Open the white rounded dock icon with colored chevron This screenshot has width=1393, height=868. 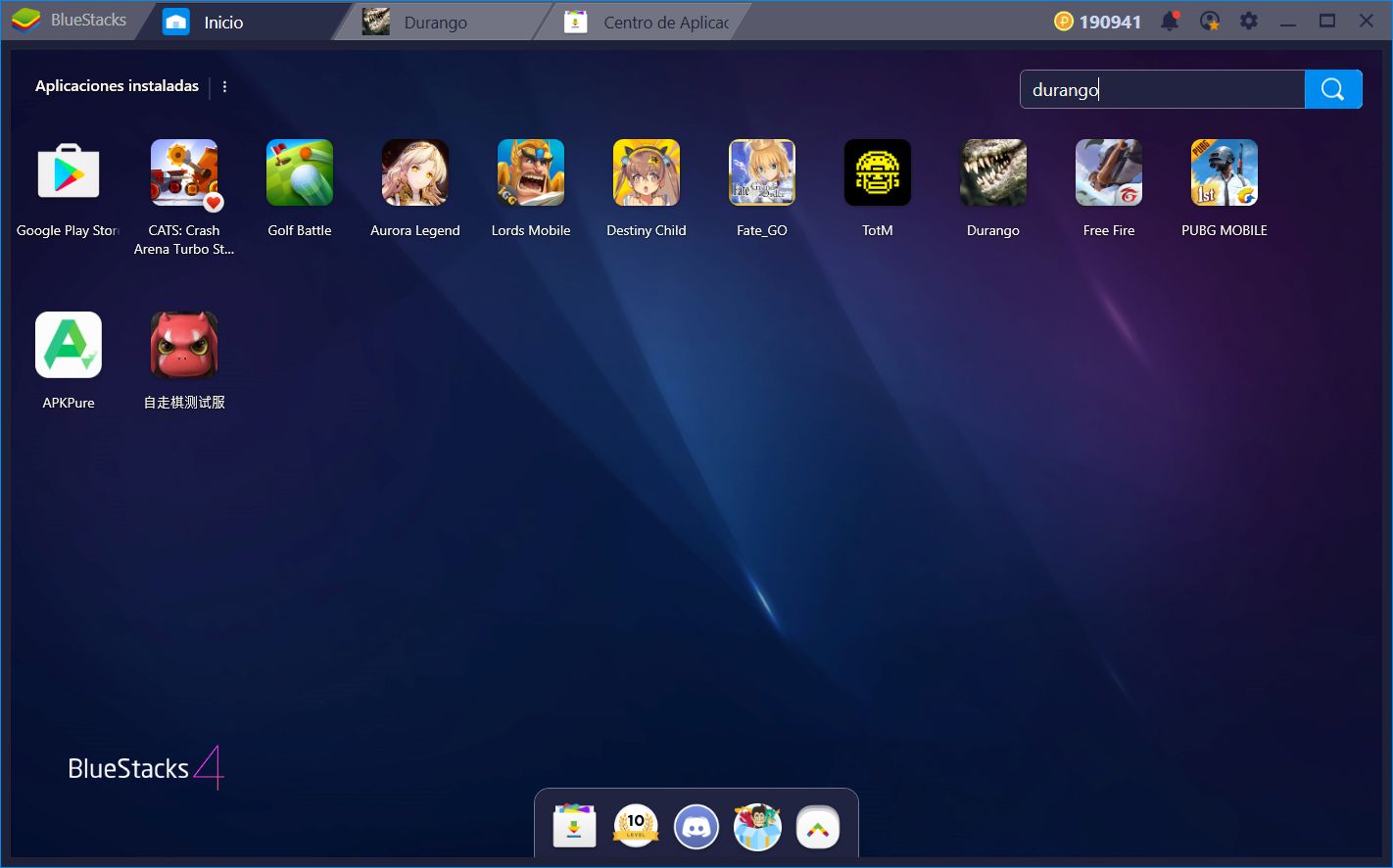click(818, 827)
